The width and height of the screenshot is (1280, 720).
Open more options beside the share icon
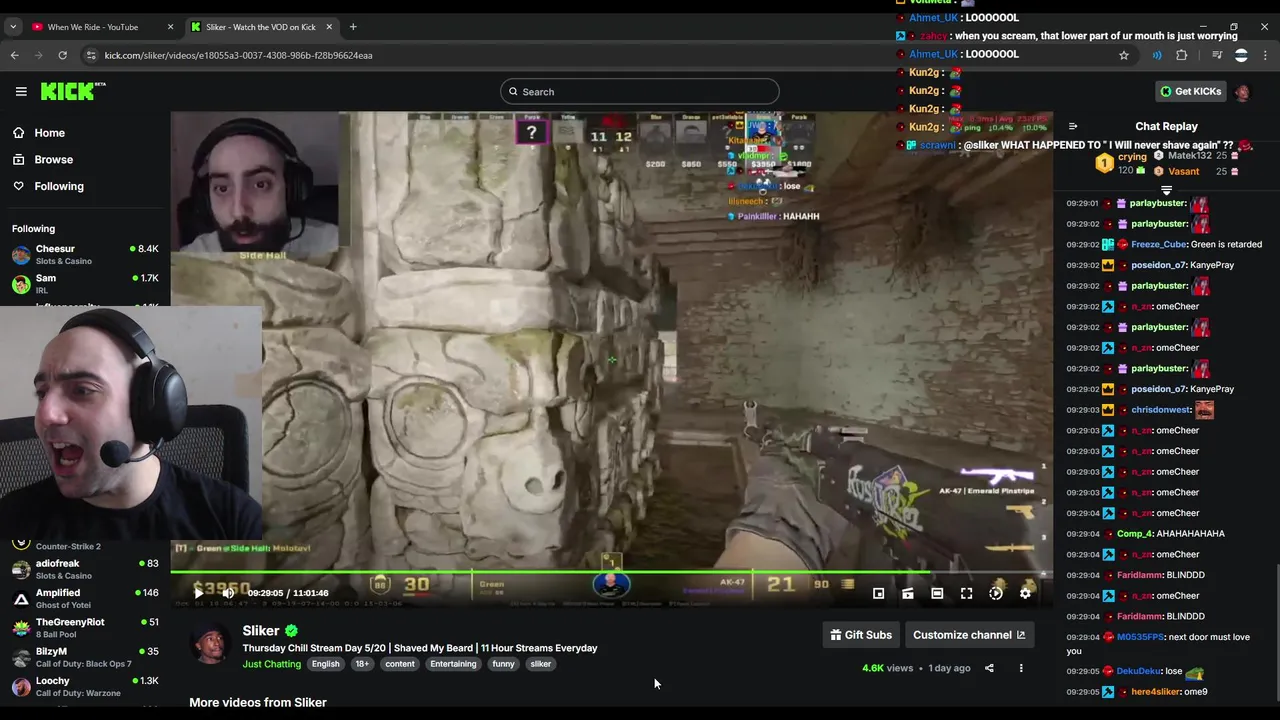1021,668
